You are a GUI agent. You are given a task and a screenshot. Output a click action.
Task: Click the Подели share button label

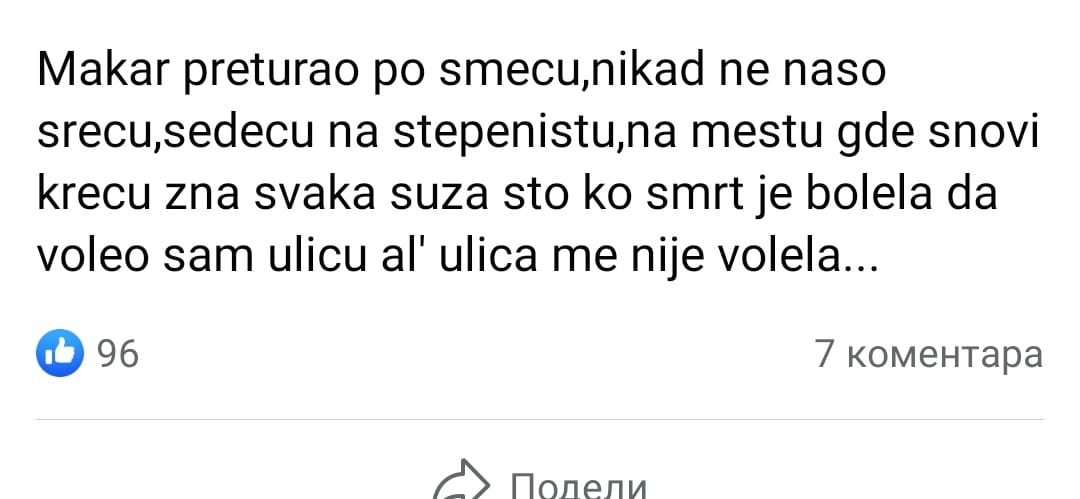tap(579, 485)
